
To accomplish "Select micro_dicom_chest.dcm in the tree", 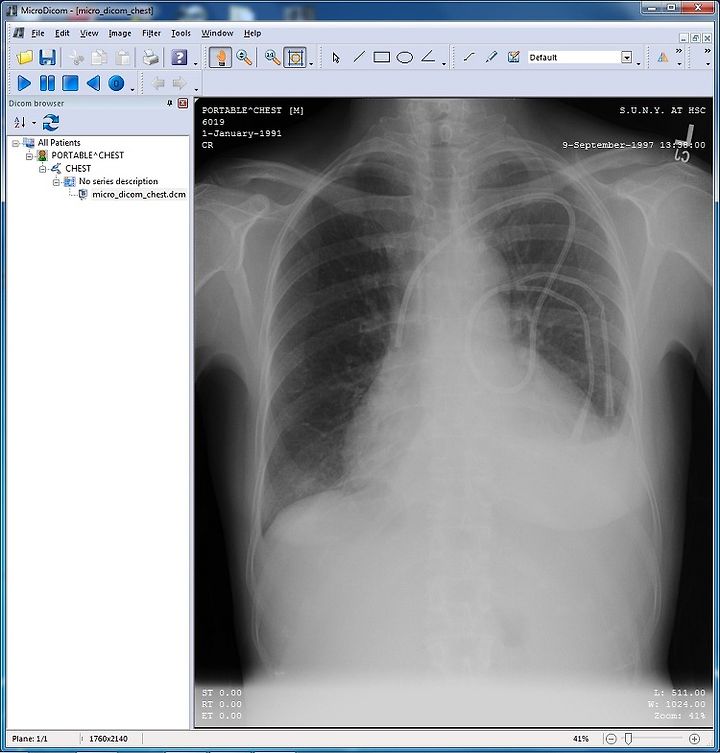I will pyautogui.click(x=139, y=194).
